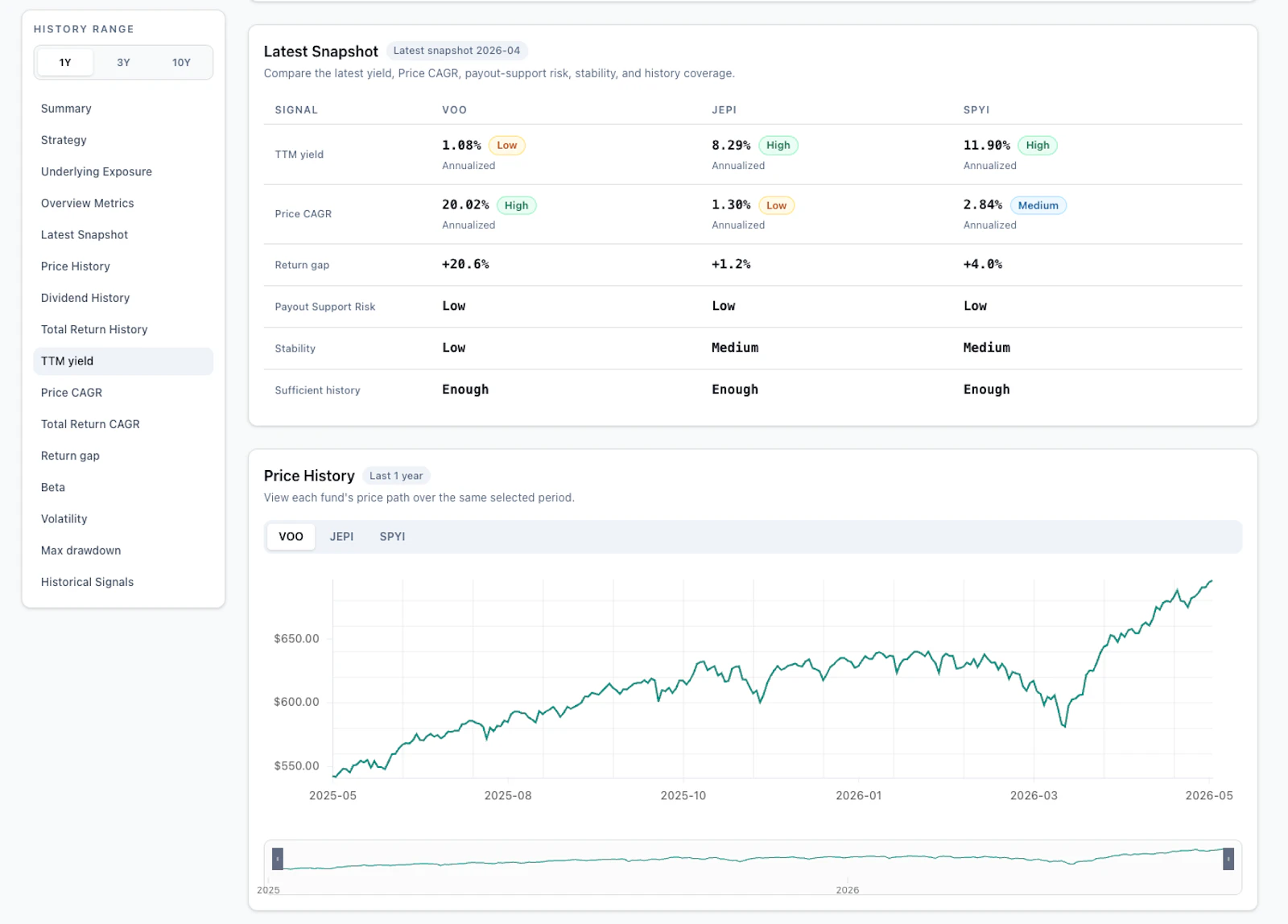Screen dimensions: 1288x924
Task: Click the Return gap row label in table
Action: 302,265
